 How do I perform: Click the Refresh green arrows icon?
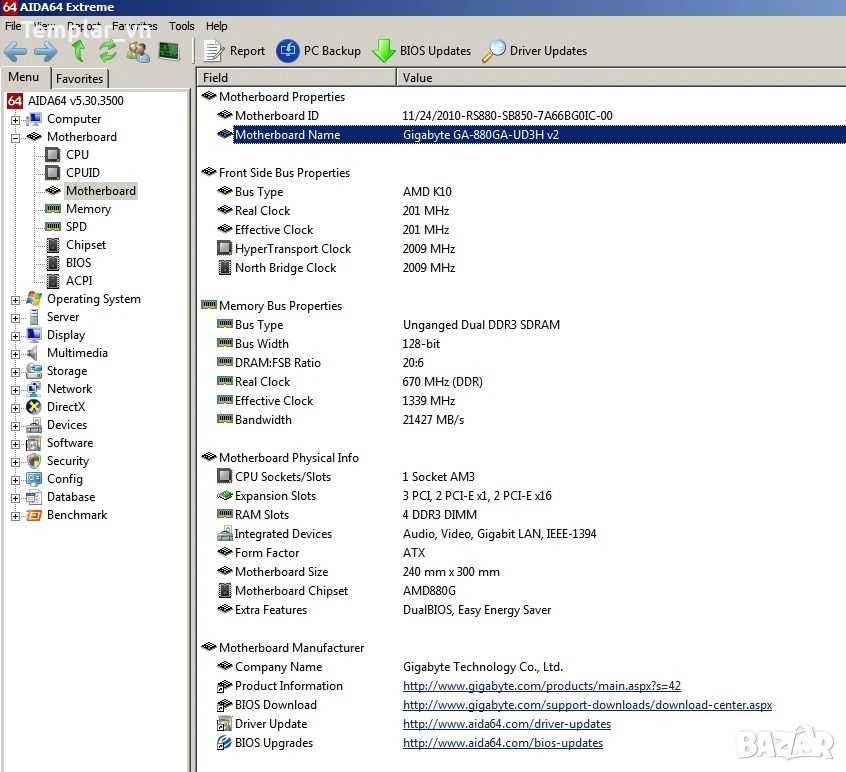tap(108, 51)
